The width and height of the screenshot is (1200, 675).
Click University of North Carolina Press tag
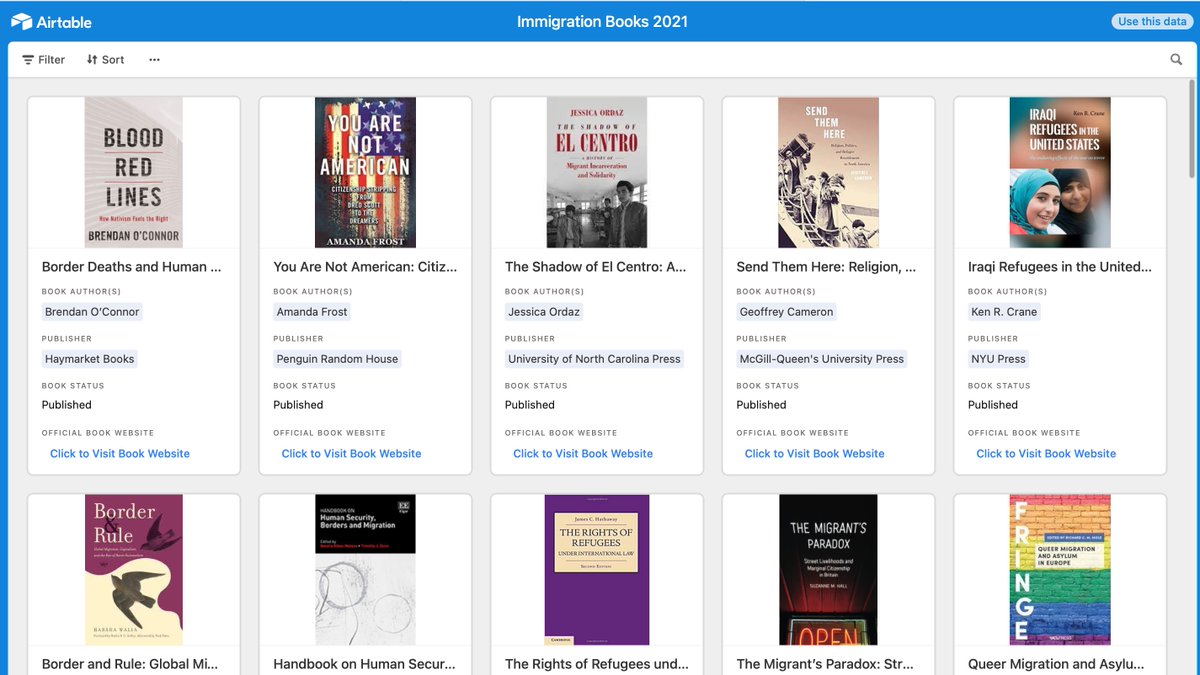pyautogui.click(x=594, y=359)
